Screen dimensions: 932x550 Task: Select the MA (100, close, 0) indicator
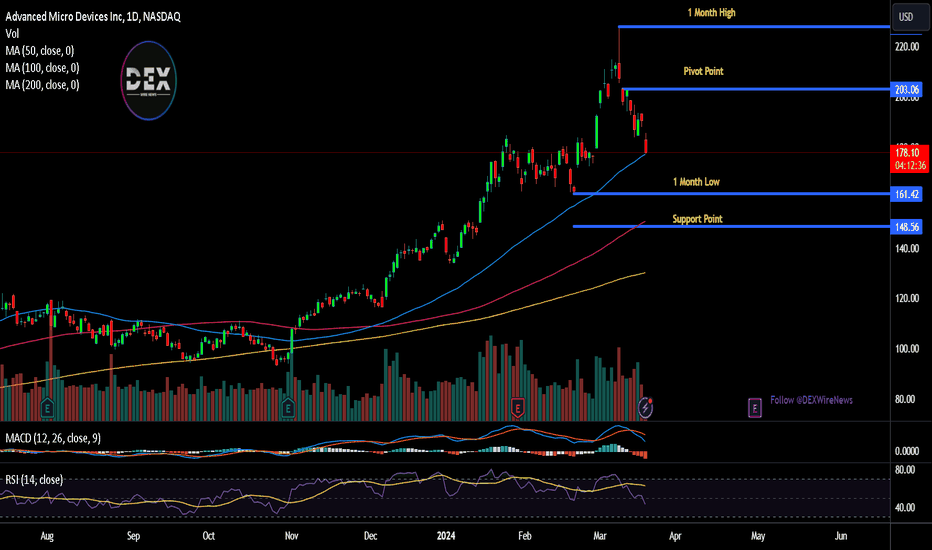point(42,68)
